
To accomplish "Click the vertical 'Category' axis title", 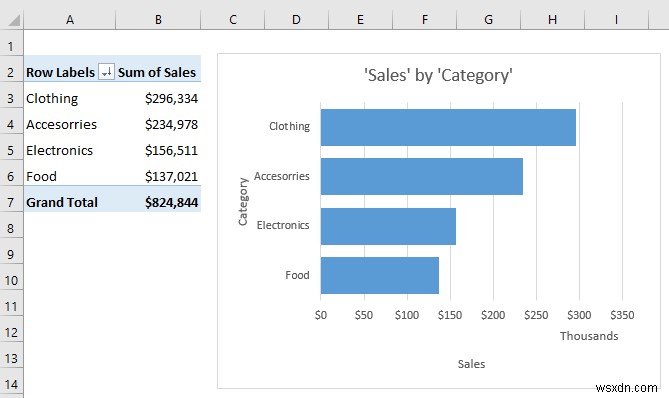I will tap(243, 201).
